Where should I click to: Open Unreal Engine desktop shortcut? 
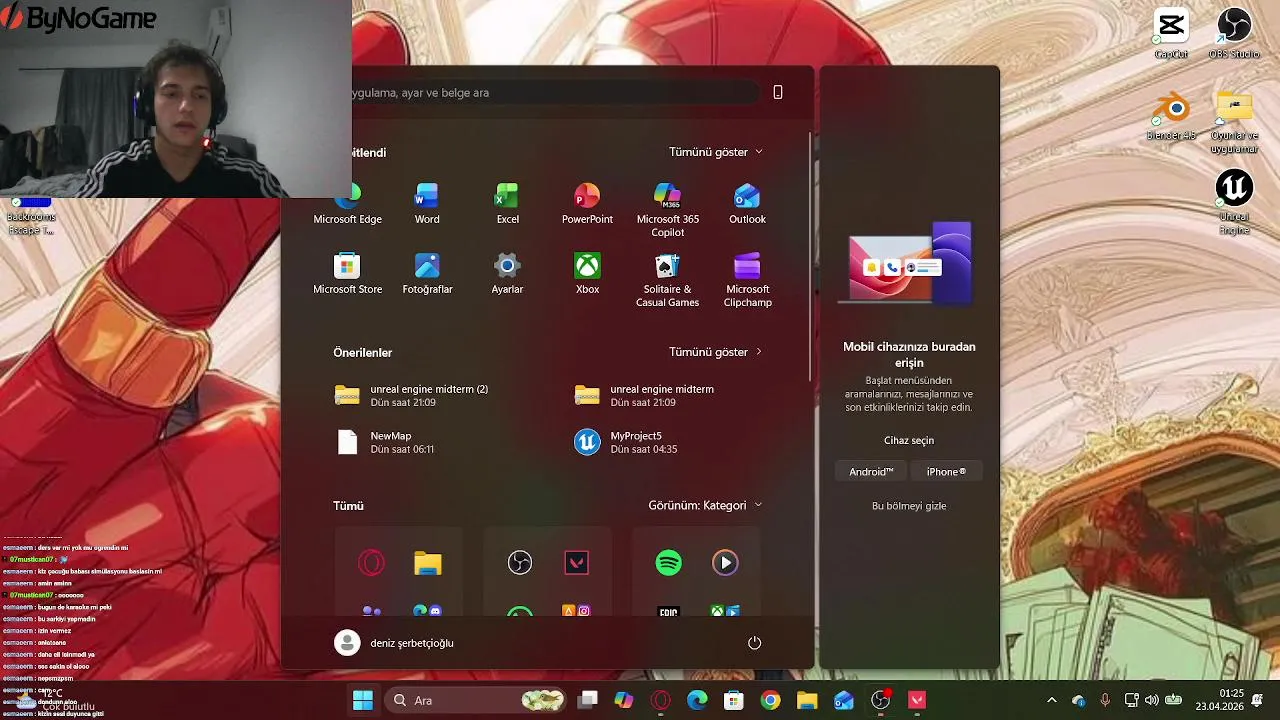(x=1234, y=203)
